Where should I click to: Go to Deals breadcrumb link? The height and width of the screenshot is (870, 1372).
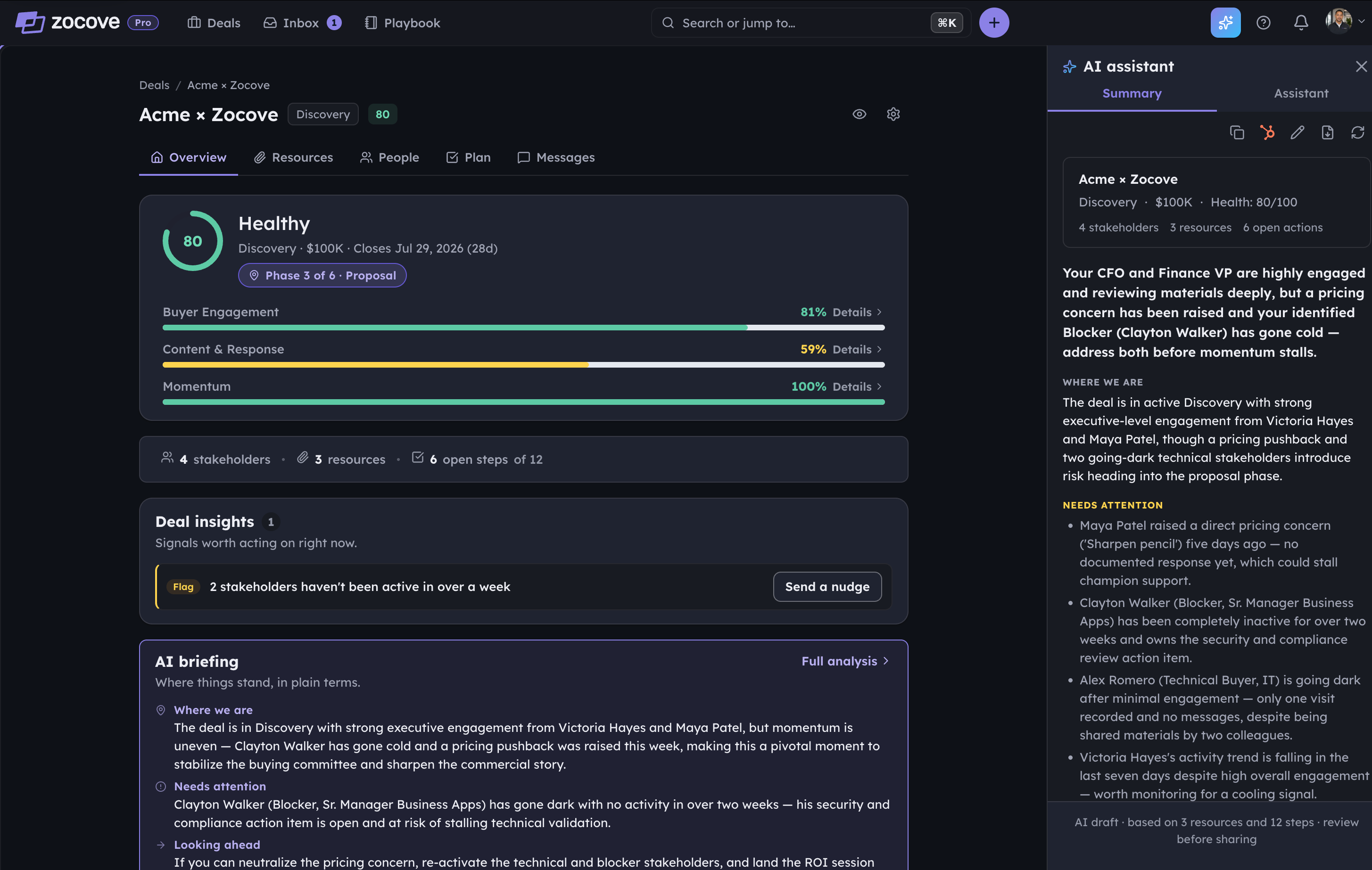(x=154, y=85)
